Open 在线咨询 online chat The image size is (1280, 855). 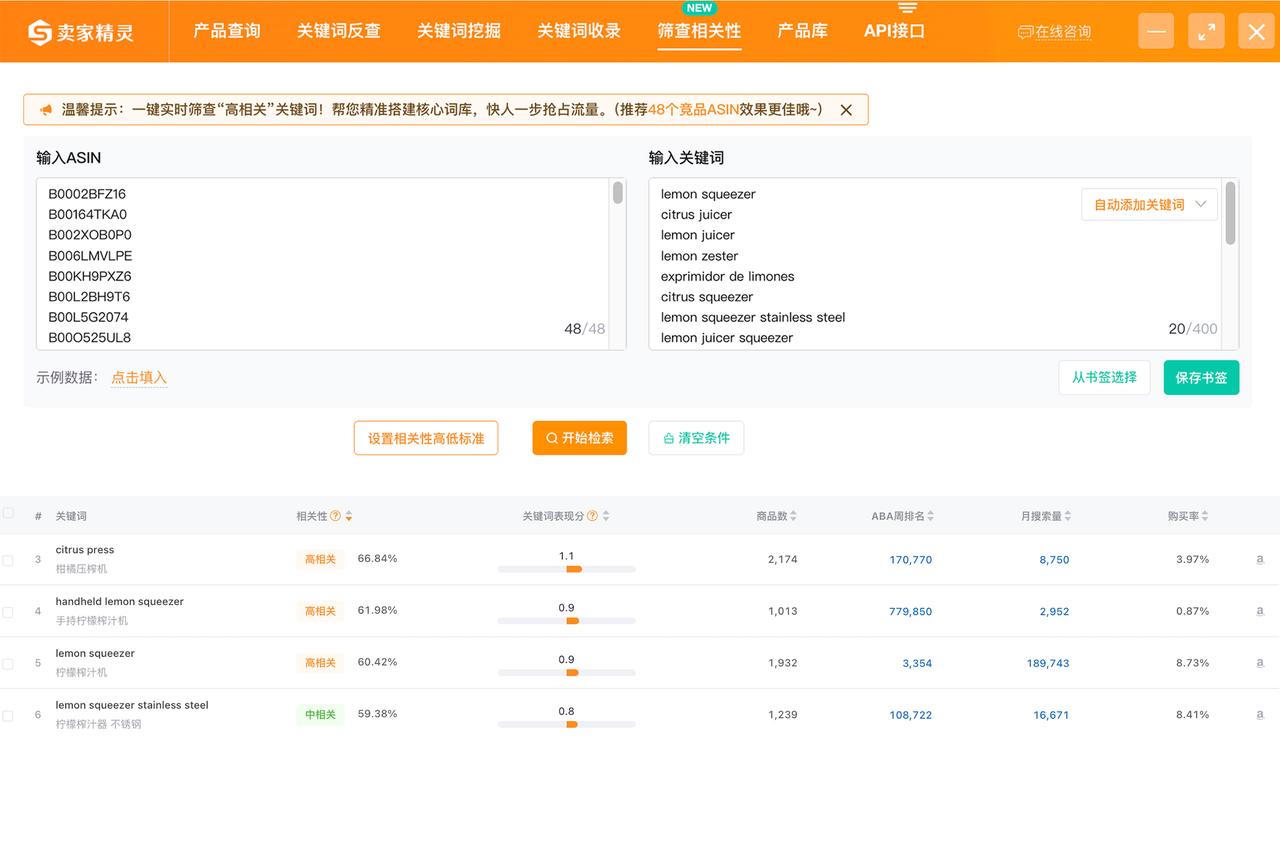(x=1054, y=32)
